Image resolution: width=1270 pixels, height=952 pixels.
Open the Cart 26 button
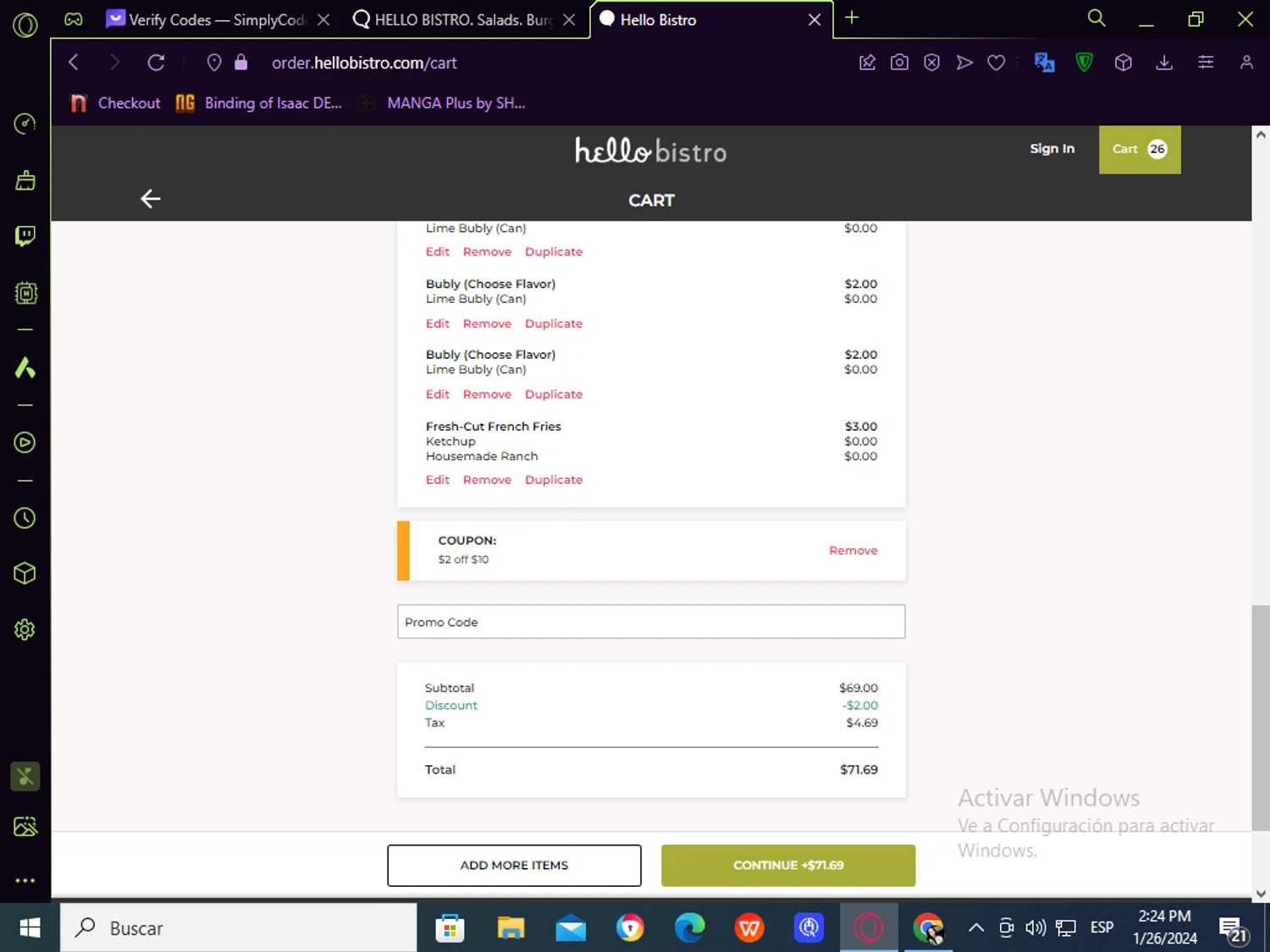[1140, 150]
